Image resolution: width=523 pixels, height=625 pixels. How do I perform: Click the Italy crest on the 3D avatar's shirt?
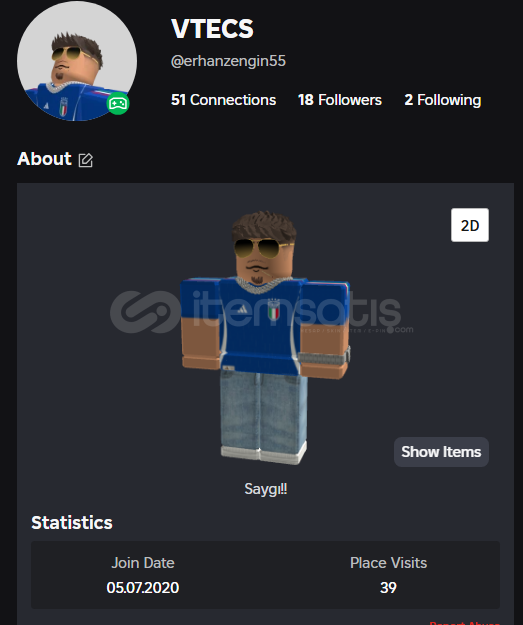click(273, 310)
